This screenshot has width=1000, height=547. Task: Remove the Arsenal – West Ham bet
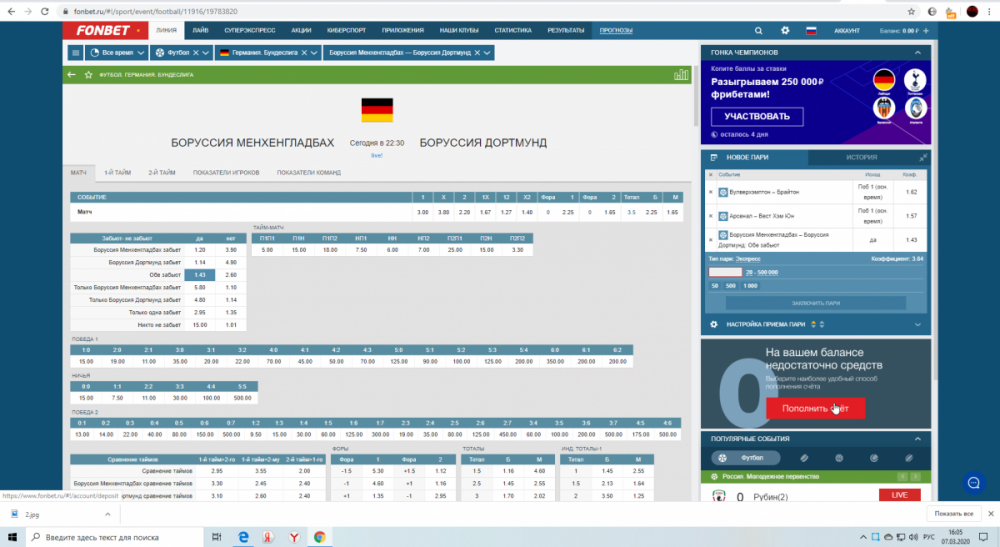click(711, 216)
